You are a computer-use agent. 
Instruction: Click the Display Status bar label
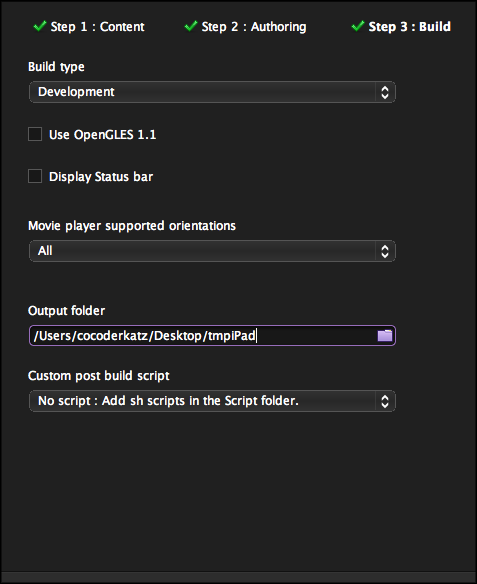pos(101,177)
